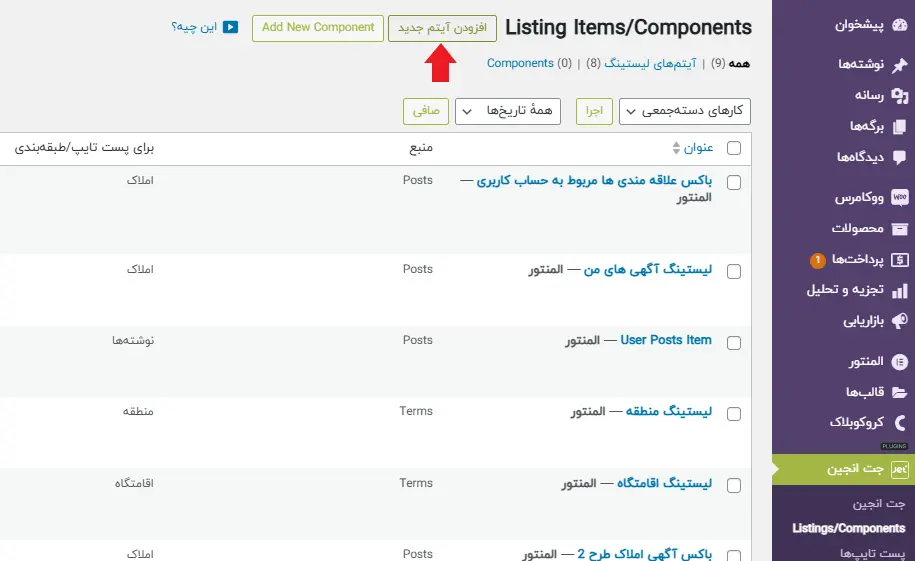Check the User Posts Item row checkbox
This screenshot has width=915, height=561.
[734, 343]
